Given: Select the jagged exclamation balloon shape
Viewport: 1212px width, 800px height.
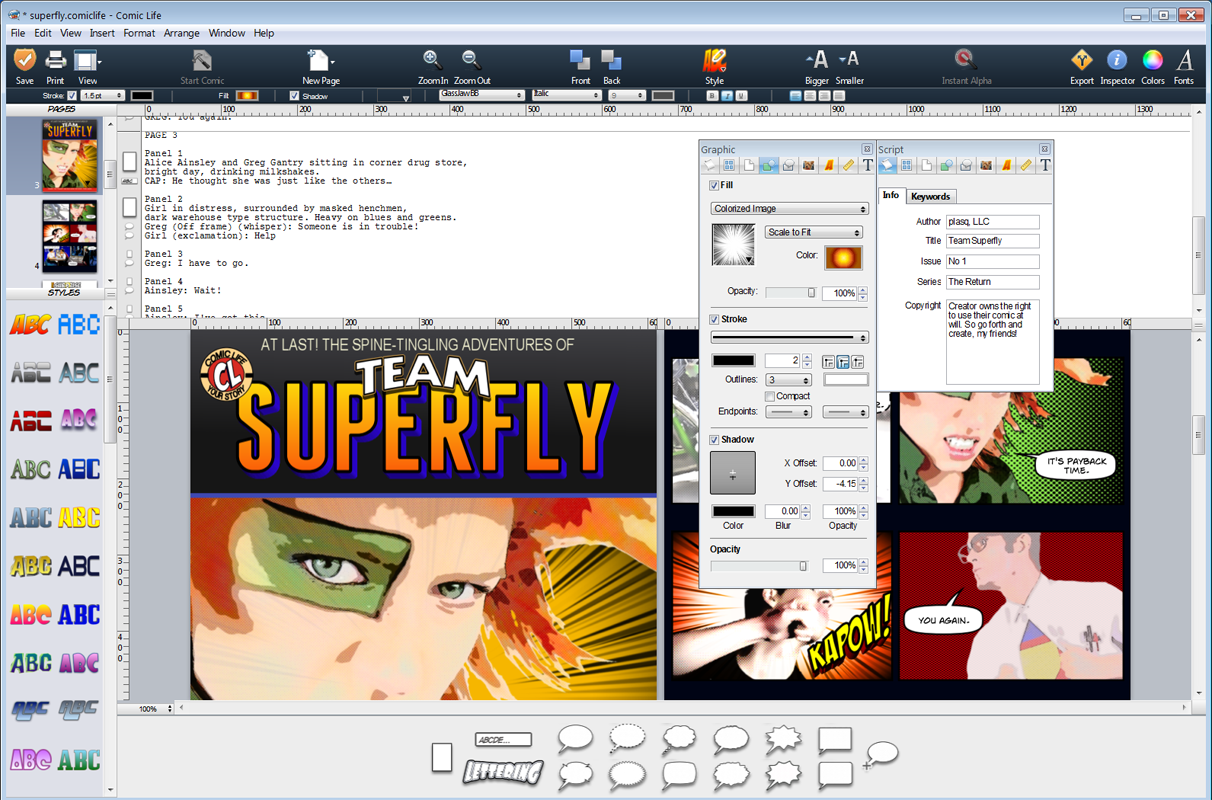Looking at the screenshot, I should coord(782,740).
